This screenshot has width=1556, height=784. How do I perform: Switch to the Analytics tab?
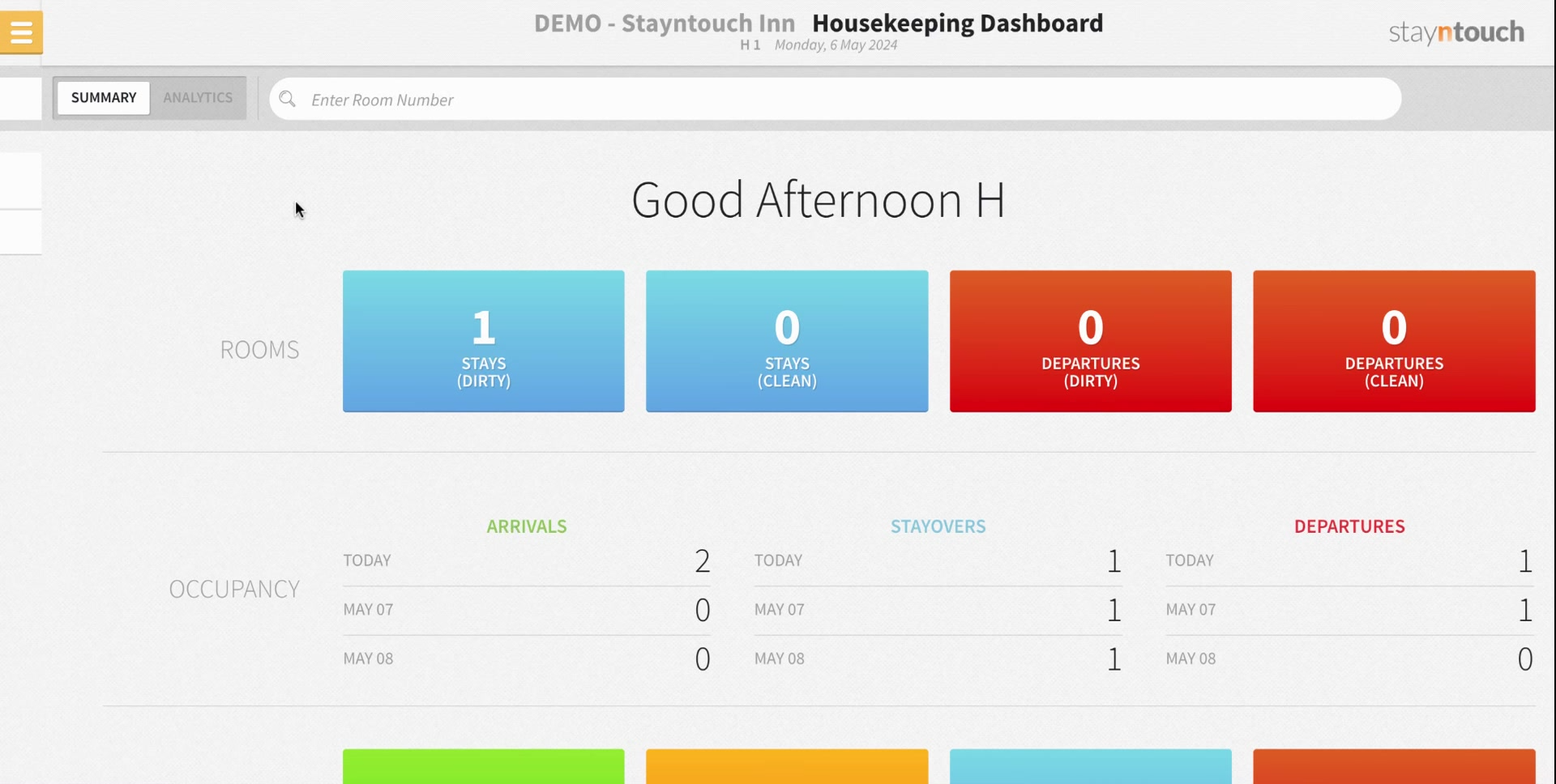198,97
